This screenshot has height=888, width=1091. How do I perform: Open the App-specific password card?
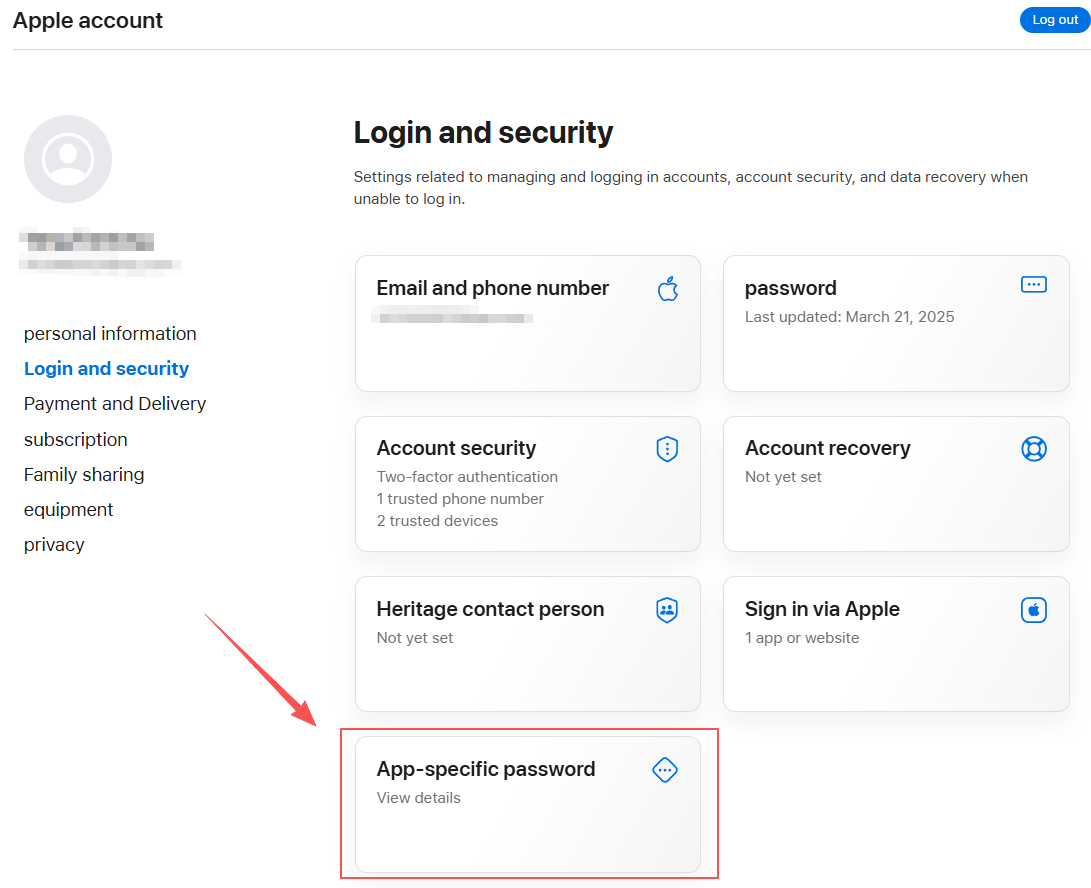coord(527,804)
